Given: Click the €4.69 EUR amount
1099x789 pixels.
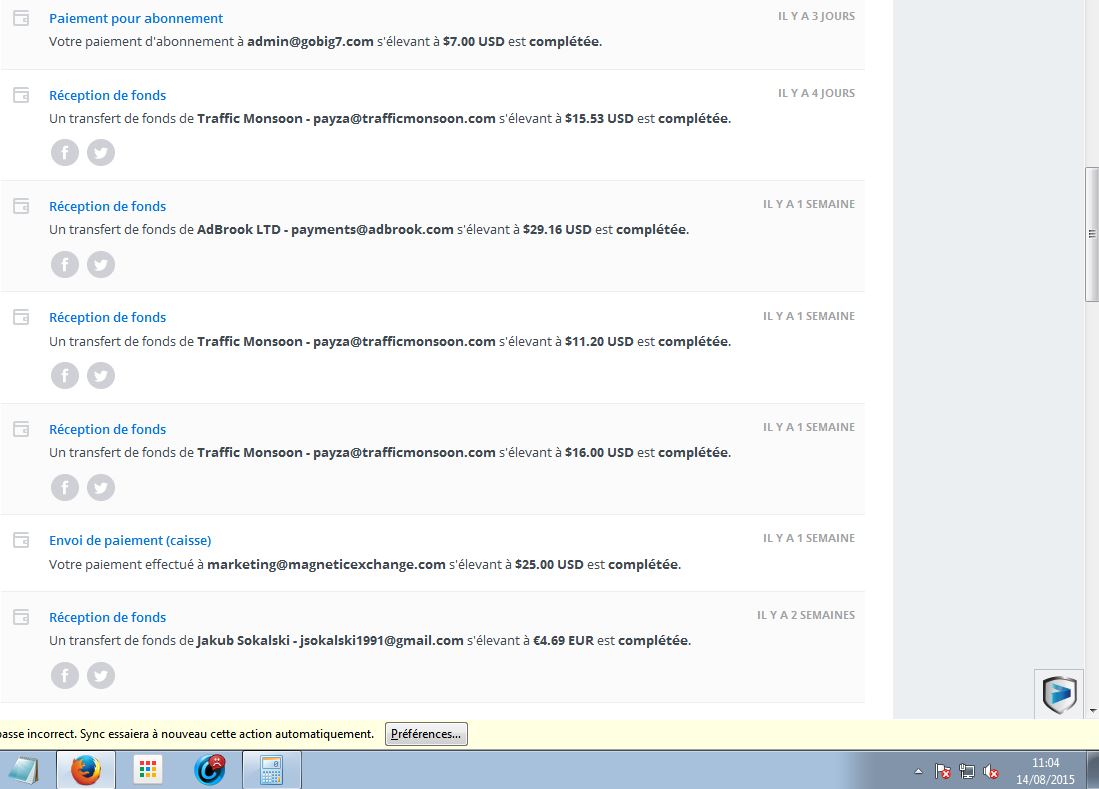Looking at the screenshot, I should (564, 640).
